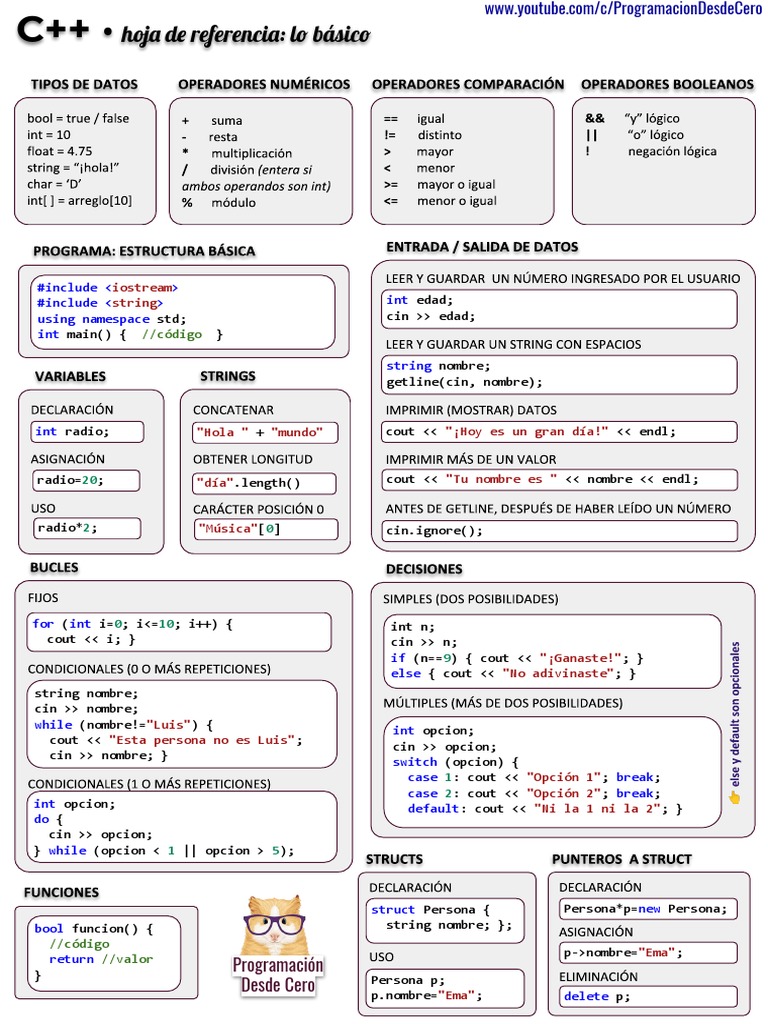The height and width of the screenshot is (1024, 768).
Task: Click the 'BUCLES' section heading
Action: coord(54,568)
